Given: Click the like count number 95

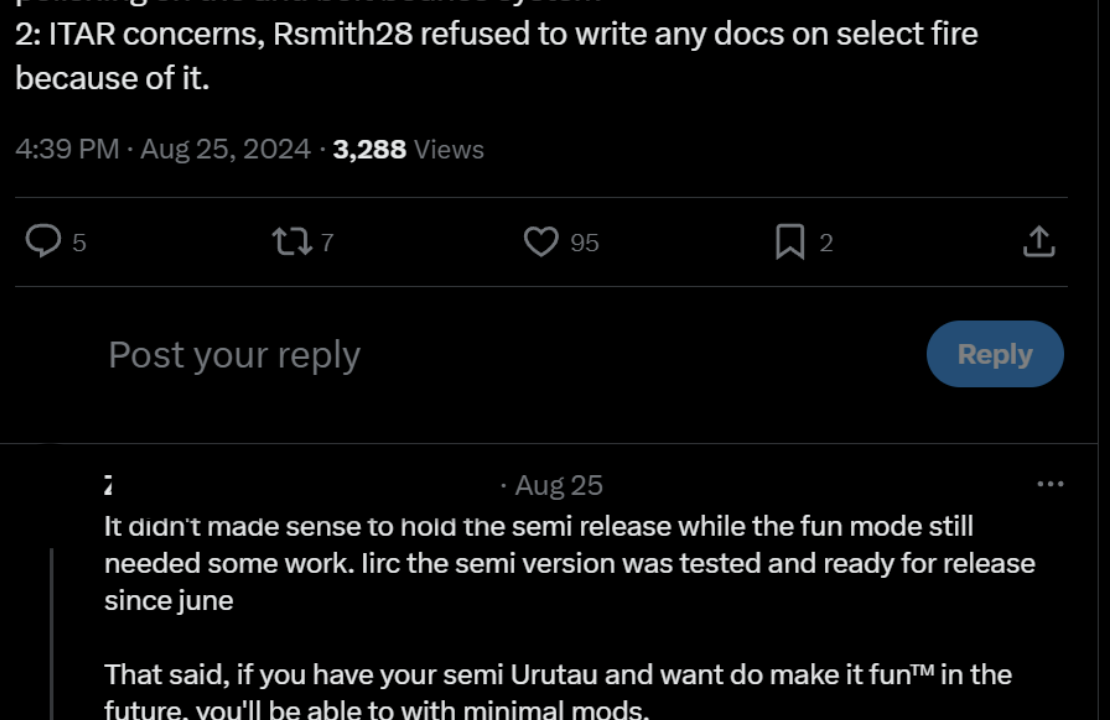Looking at the screenshot, I should [x=585, y=243].
